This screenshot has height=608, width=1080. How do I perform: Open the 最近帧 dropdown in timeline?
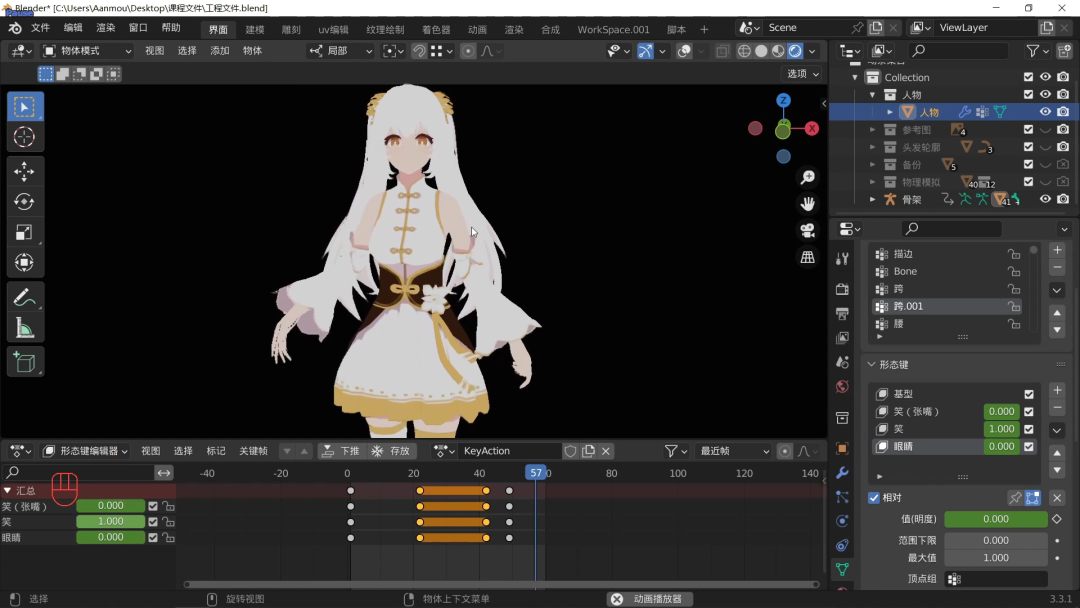point(734,451)
